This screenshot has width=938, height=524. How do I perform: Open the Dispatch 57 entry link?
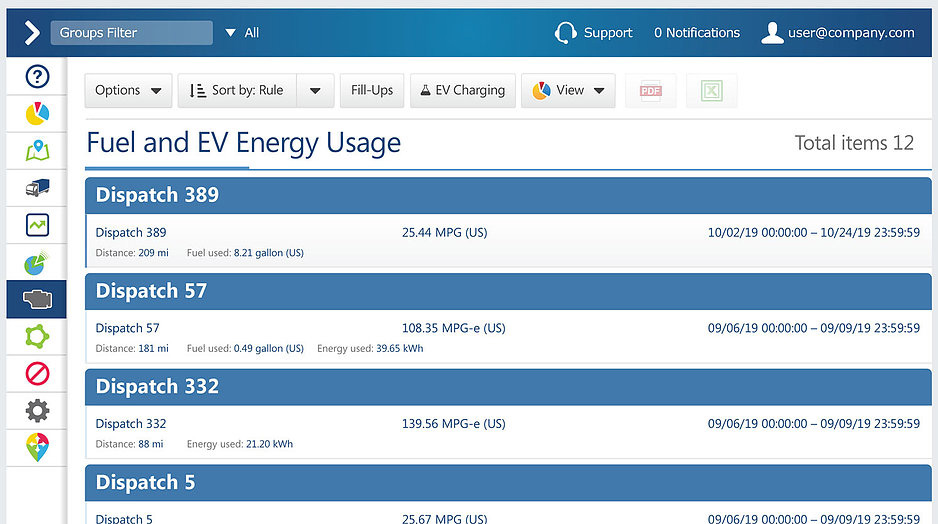click(x=127, y=328)
